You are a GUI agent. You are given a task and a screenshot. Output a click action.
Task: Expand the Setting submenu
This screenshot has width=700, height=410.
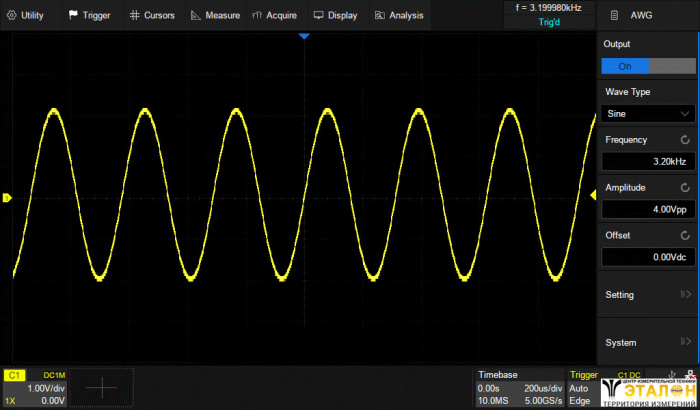point(647,295)
